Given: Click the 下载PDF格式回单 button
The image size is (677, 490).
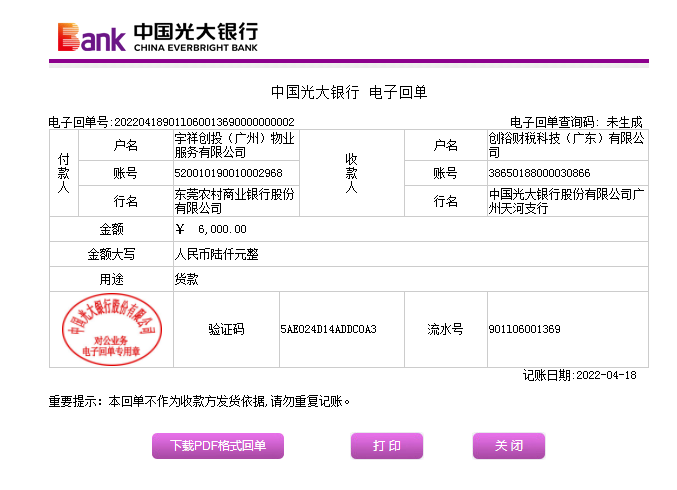Looking at the screenshot, I should 218,446.
